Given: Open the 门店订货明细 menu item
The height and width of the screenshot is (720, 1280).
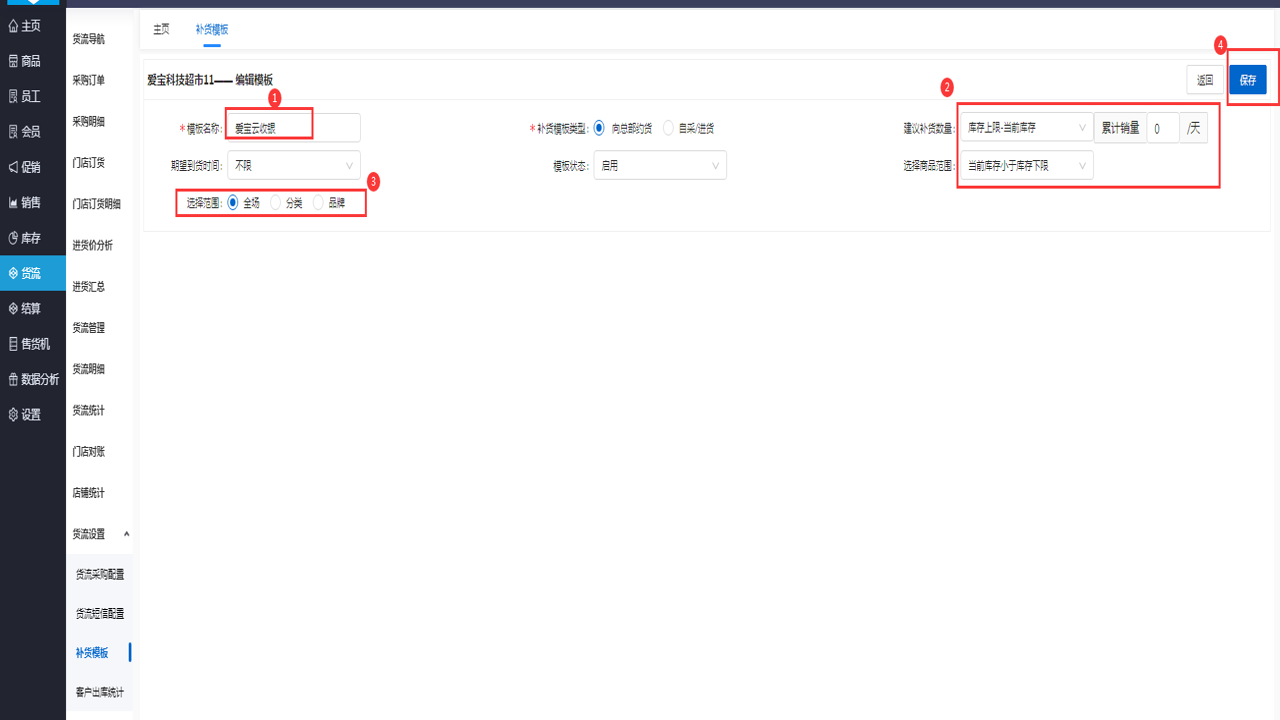Looking at the screenshot, I should click(x=99, y=204).
